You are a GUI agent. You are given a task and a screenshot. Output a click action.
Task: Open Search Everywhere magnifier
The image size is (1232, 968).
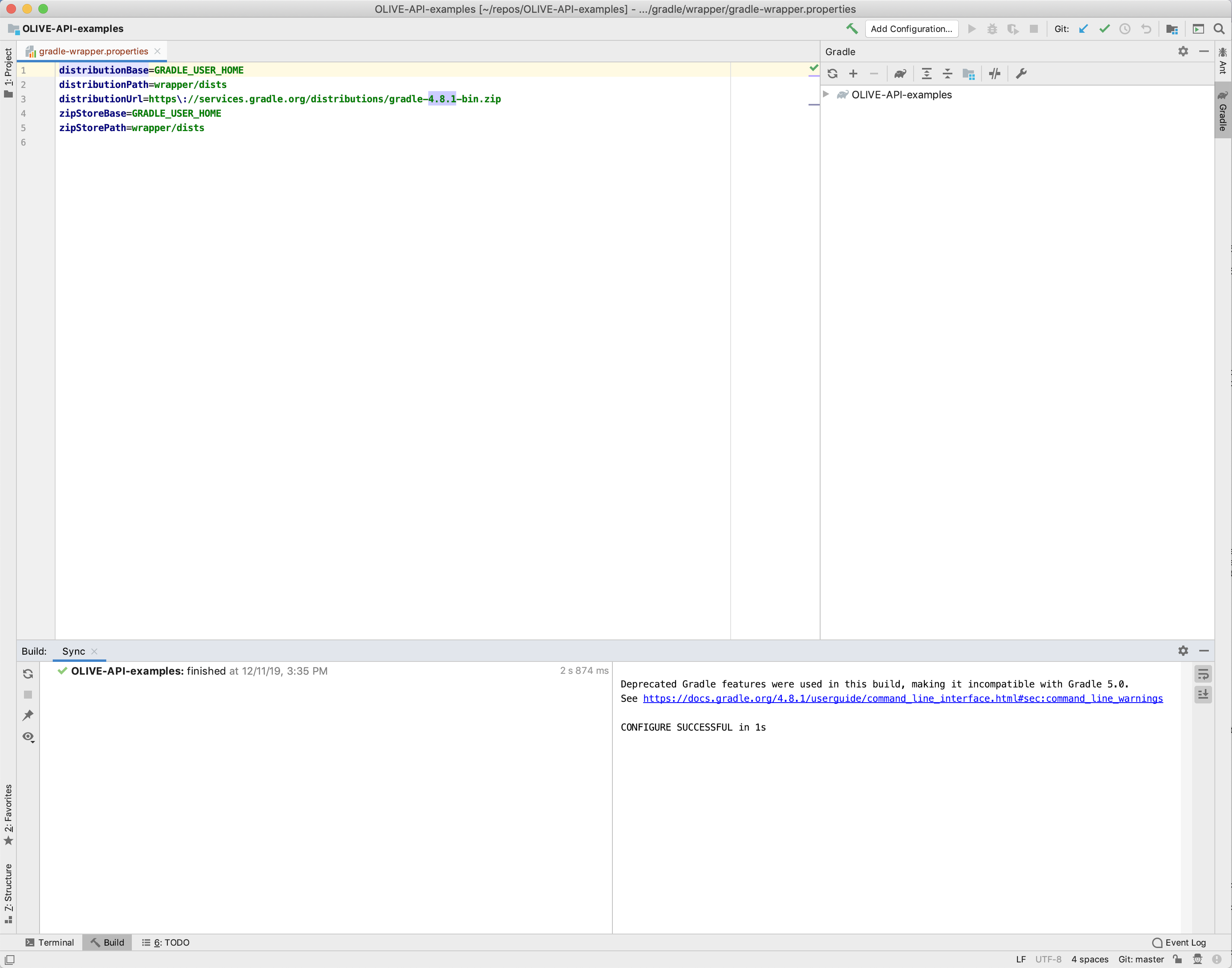1219,29
